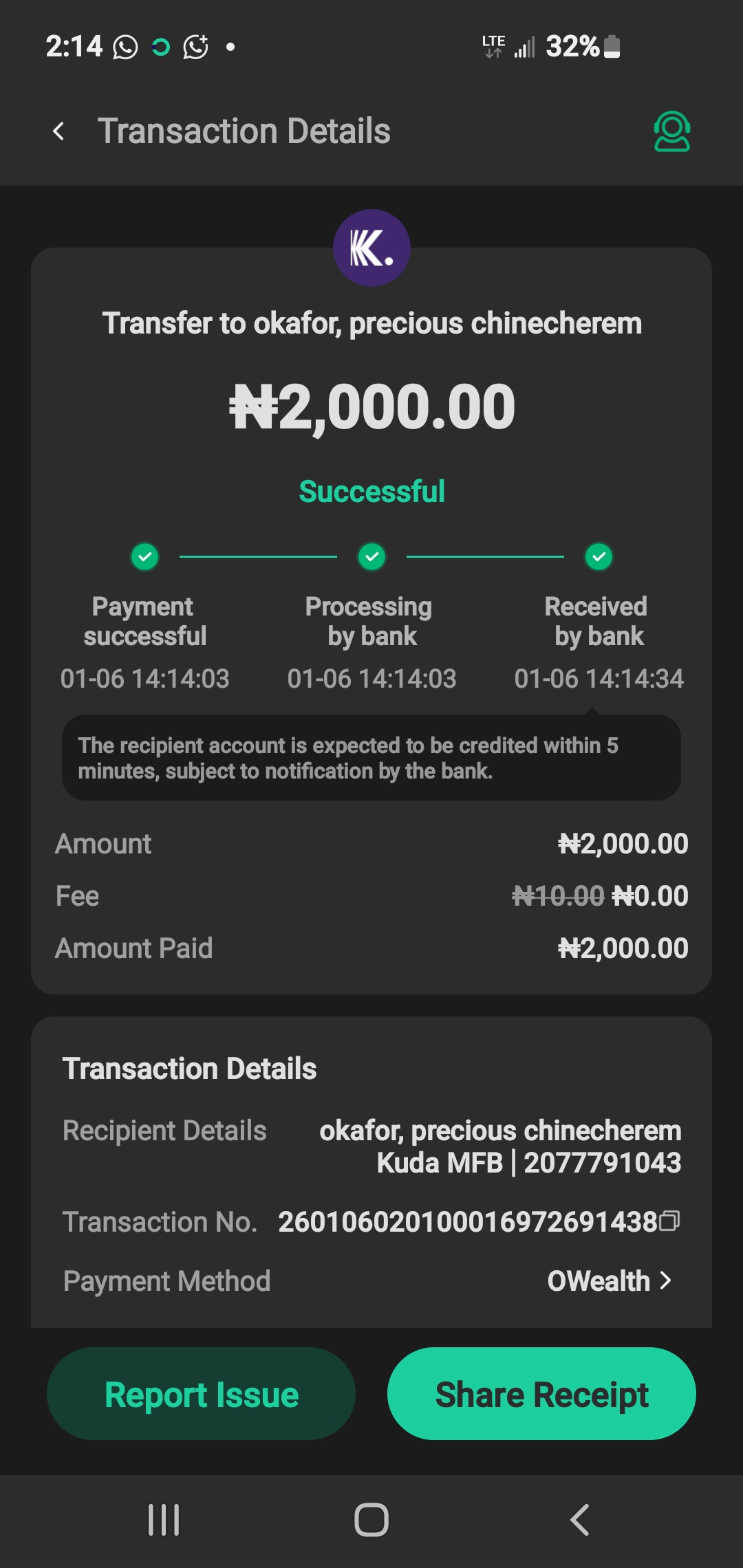The height and width of the screenshot is (1568, 743).
Task: Tap the WhatsApp notification icon in status bar
Action: (125, 47)
